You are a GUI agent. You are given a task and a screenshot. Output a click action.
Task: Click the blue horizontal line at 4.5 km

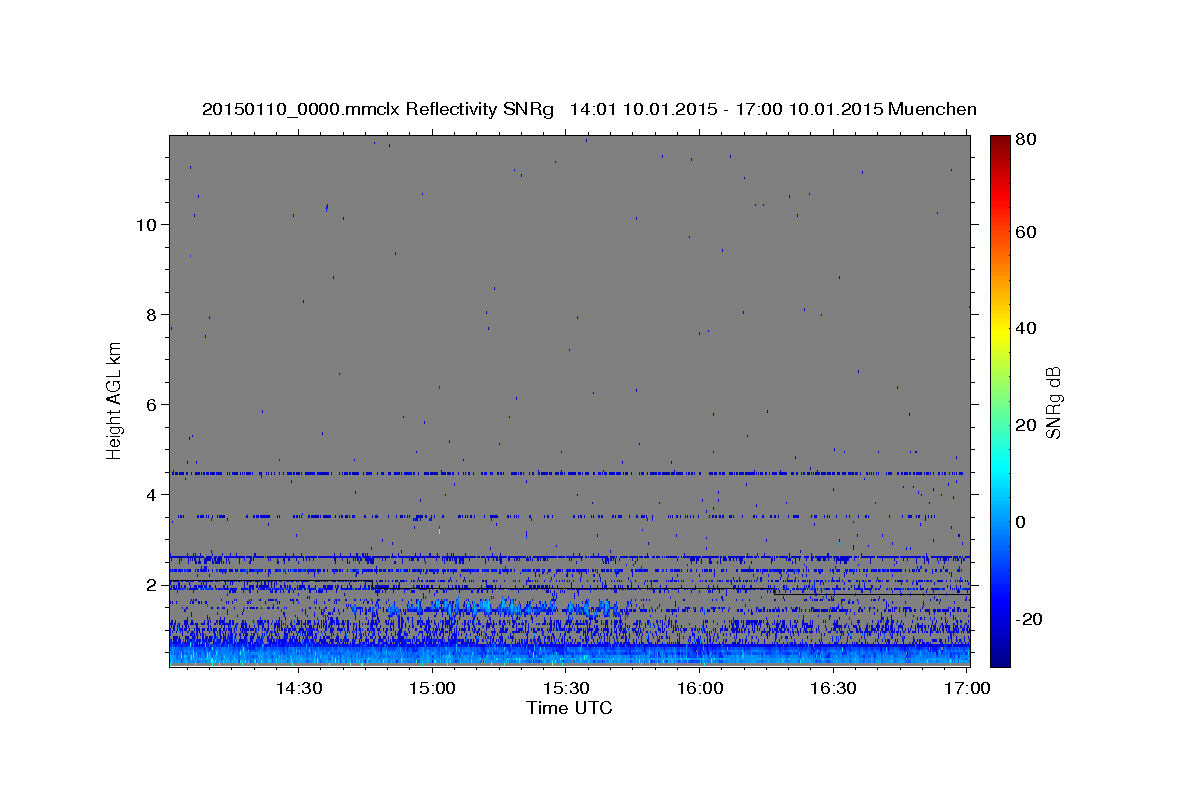click(569, 473)
